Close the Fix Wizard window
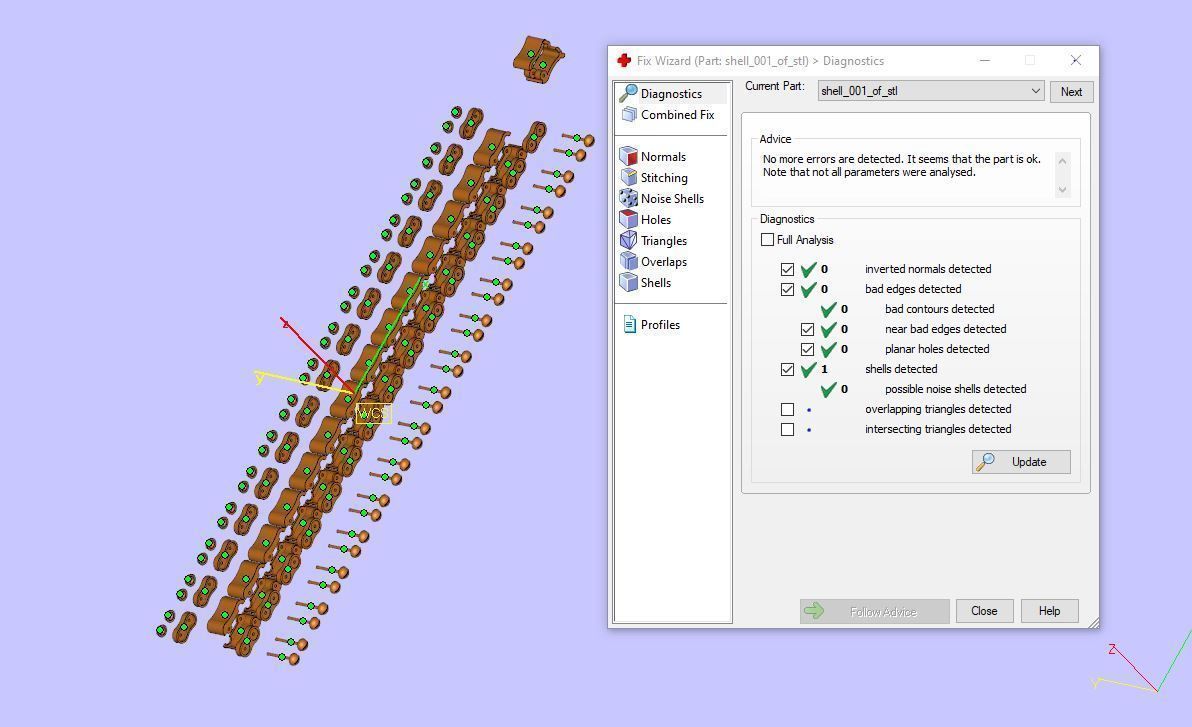Screen dimensions: 1192x727 pos(1075,60)
